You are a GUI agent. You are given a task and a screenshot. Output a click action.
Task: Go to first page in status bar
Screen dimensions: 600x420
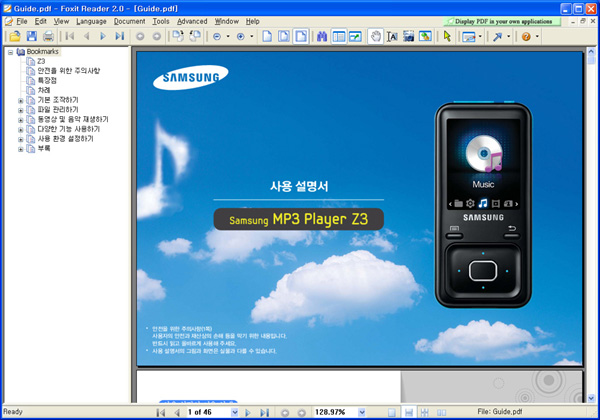point(161,412)
